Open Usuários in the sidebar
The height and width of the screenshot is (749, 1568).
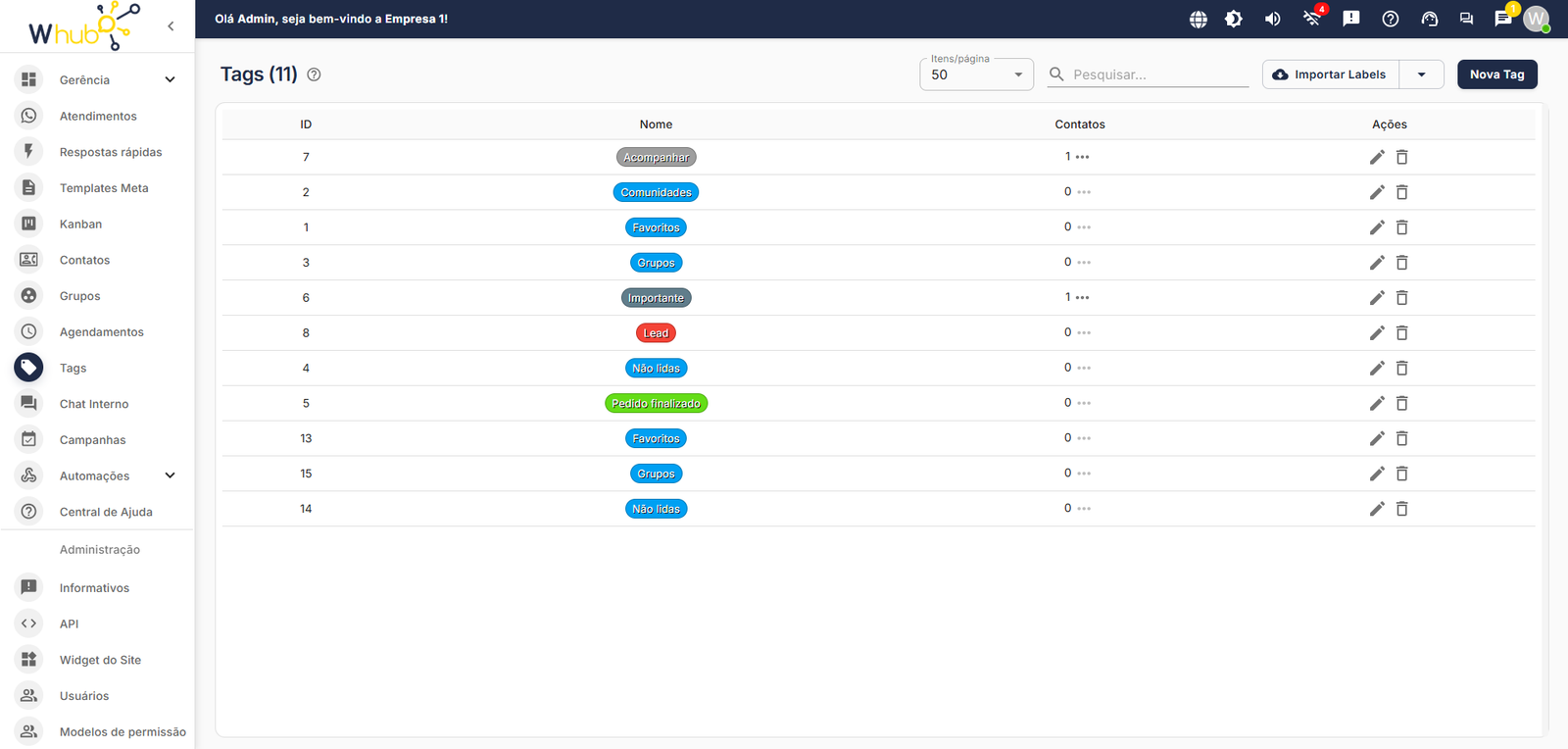pyautogui.click(x=98, y=696)
